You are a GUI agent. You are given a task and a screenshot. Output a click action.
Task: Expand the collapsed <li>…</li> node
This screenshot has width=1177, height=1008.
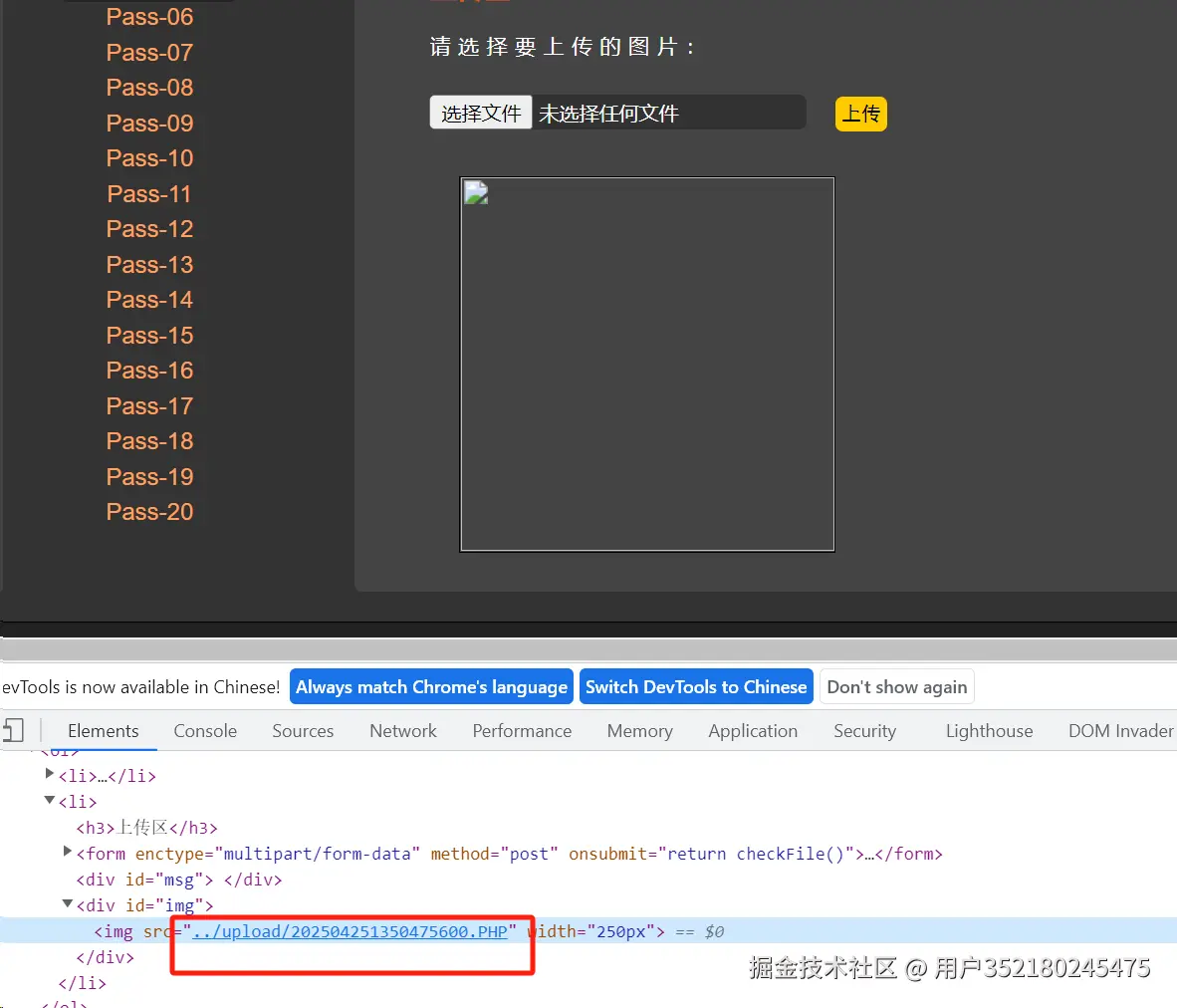(x=50, y=774)
